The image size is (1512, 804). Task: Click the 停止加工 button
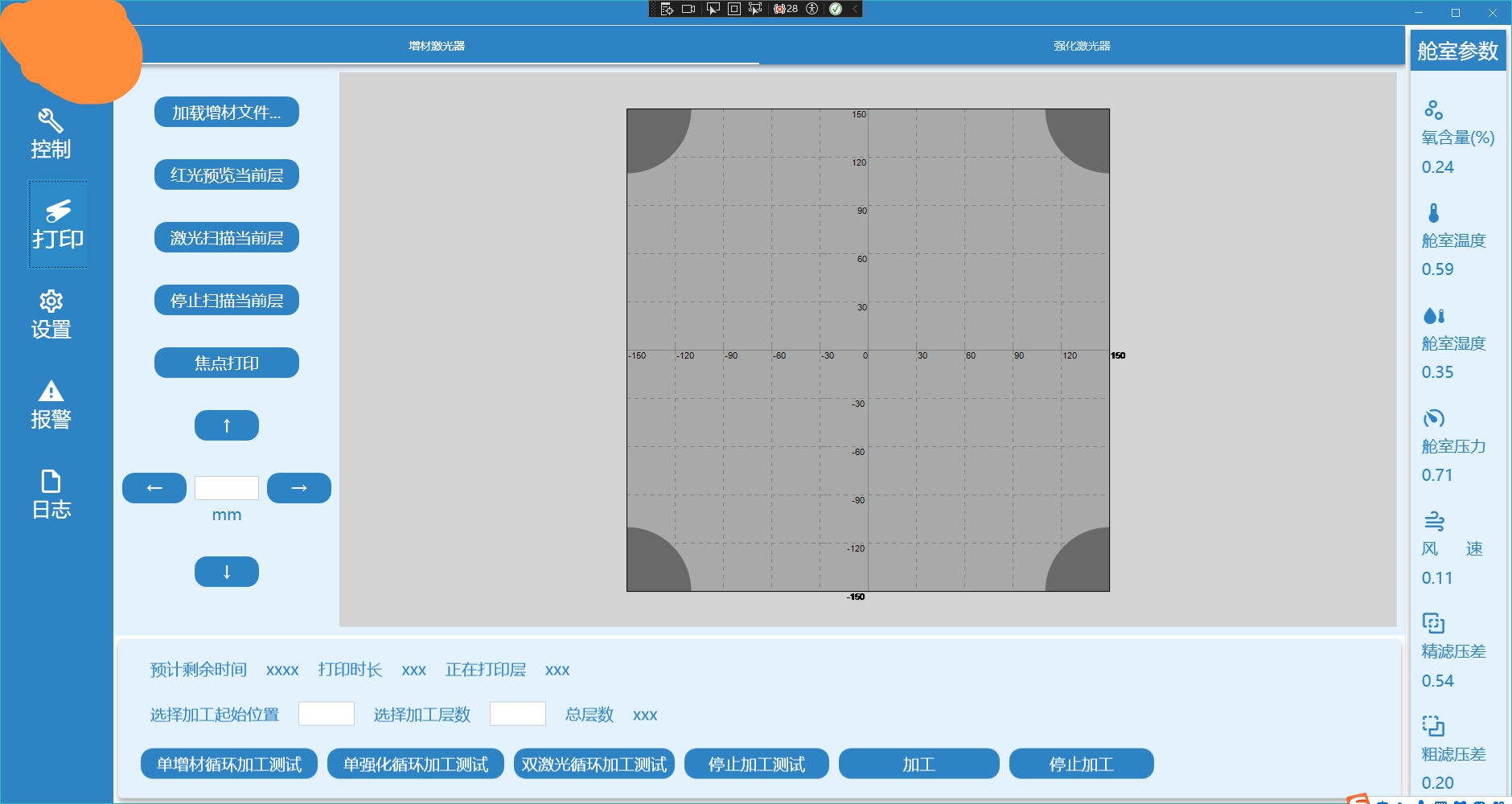click(1082, 764)
